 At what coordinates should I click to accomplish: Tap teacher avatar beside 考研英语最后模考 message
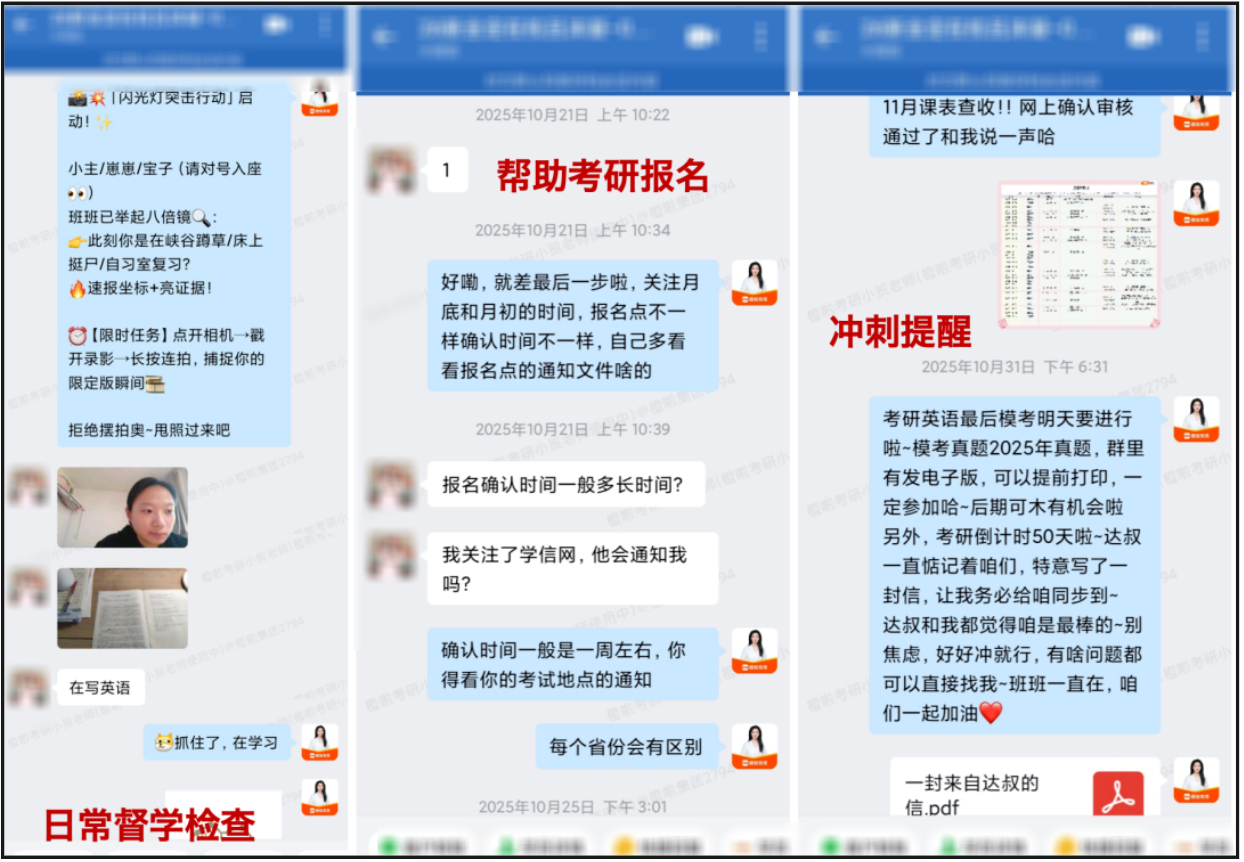point(1196,419)
